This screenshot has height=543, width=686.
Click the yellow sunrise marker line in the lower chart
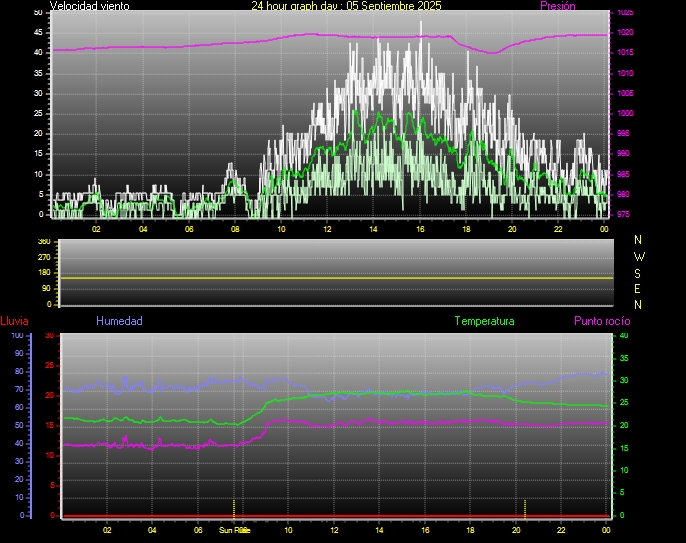[x=234, y=508]
